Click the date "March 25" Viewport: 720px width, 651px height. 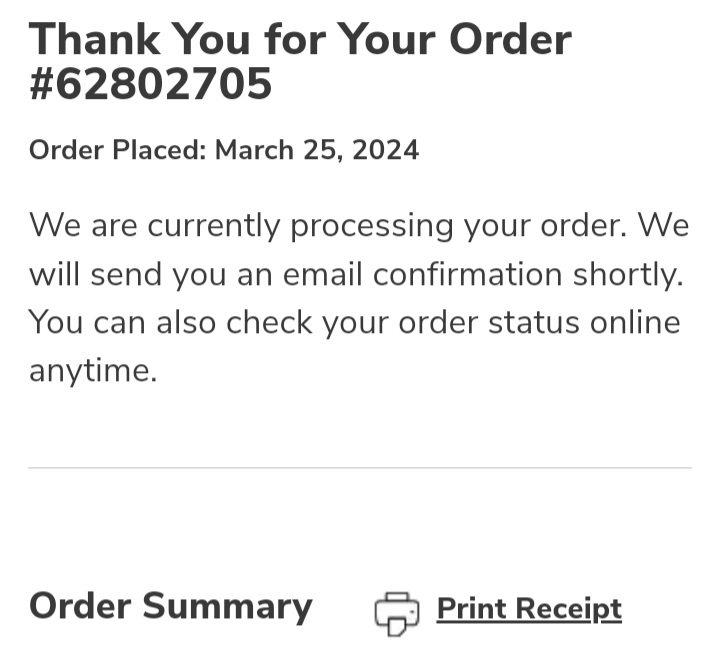point(272,150)
